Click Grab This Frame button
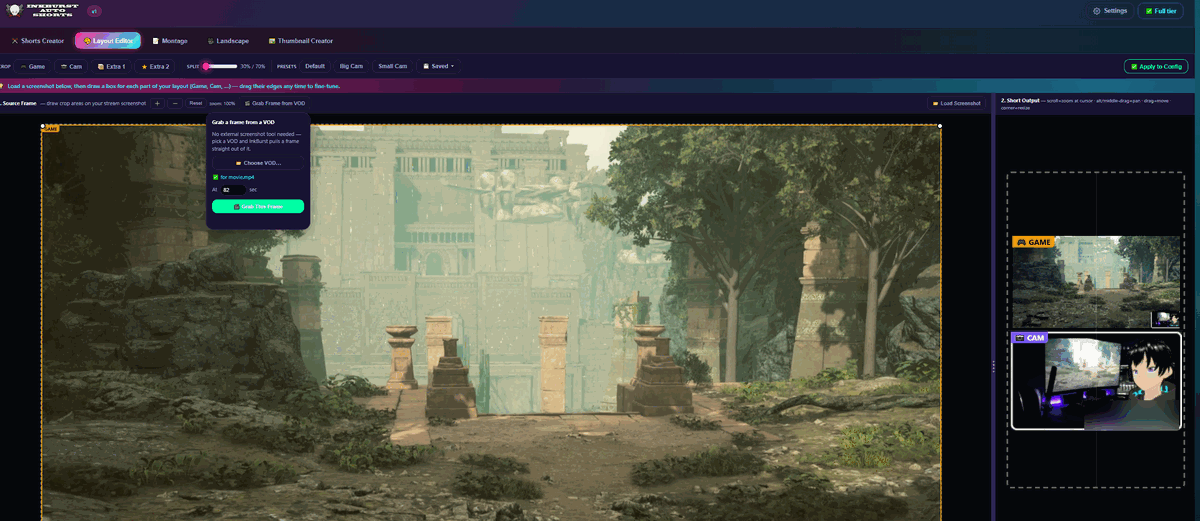The width and height of the screenshot is (1200, 521). pos(258,206)
